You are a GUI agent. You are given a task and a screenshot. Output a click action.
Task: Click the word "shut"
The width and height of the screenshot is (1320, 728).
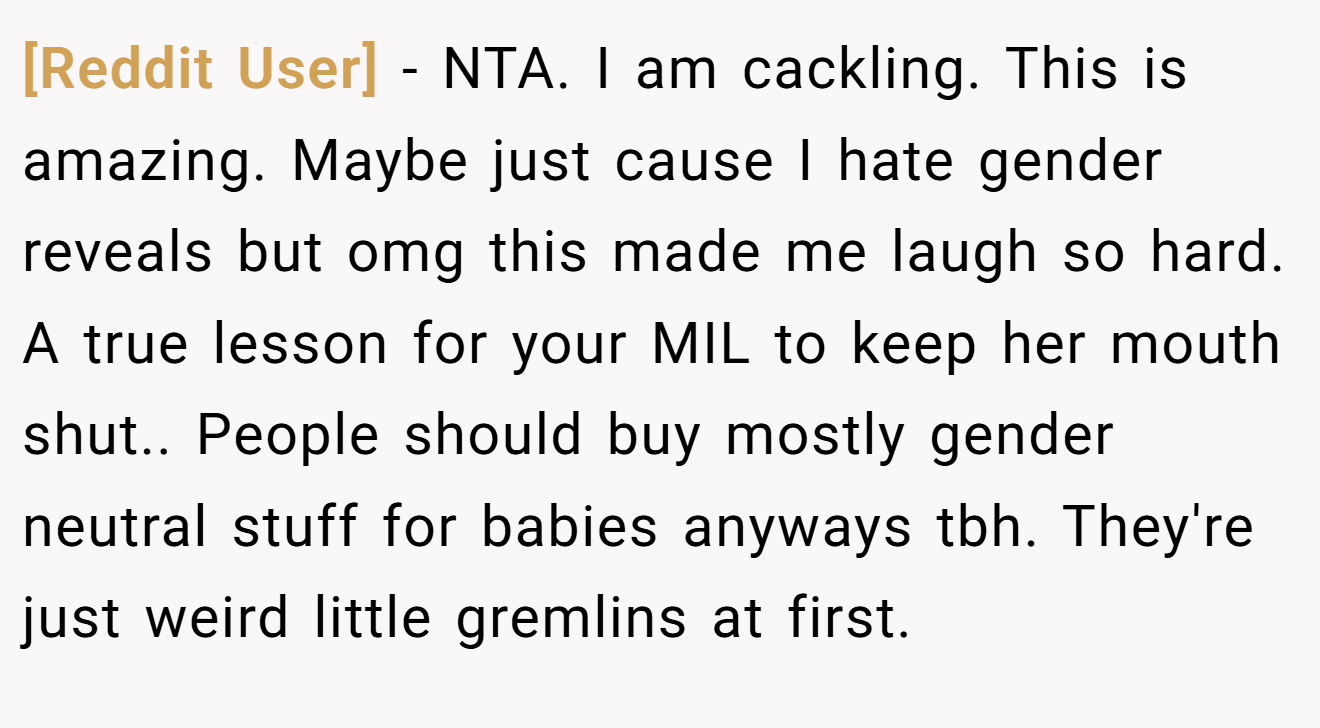pos(84,437)
